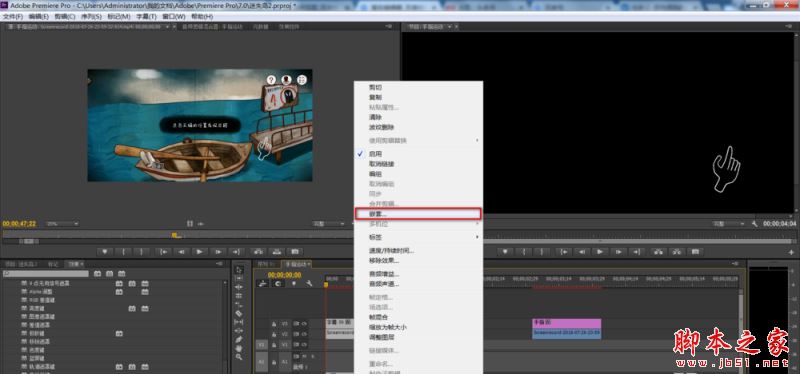Click Extract button in Program monitor
800x374 pixels.
[x=677, y=252]
